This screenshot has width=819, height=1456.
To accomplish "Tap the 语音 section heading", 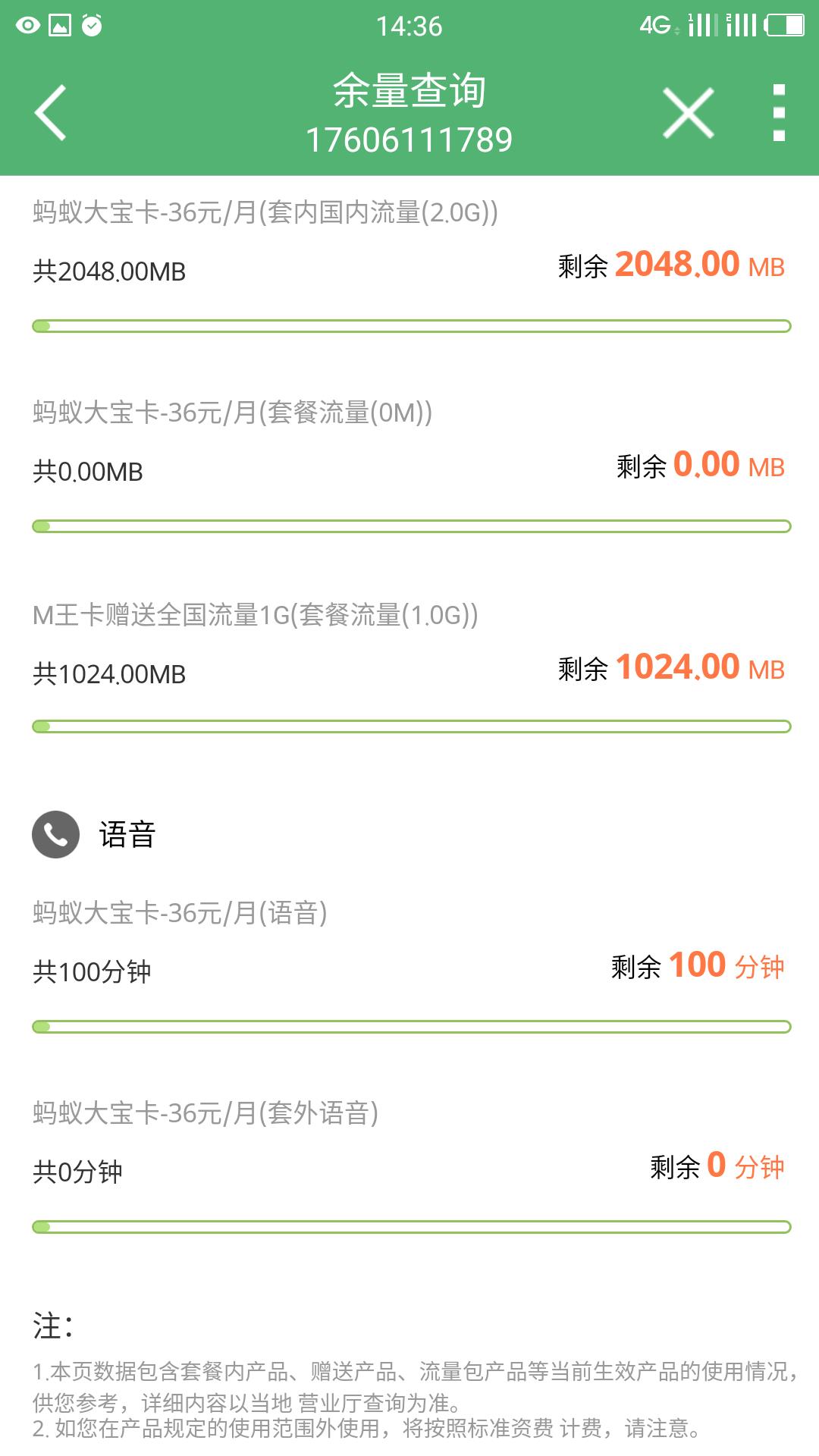I will point(127,835).
